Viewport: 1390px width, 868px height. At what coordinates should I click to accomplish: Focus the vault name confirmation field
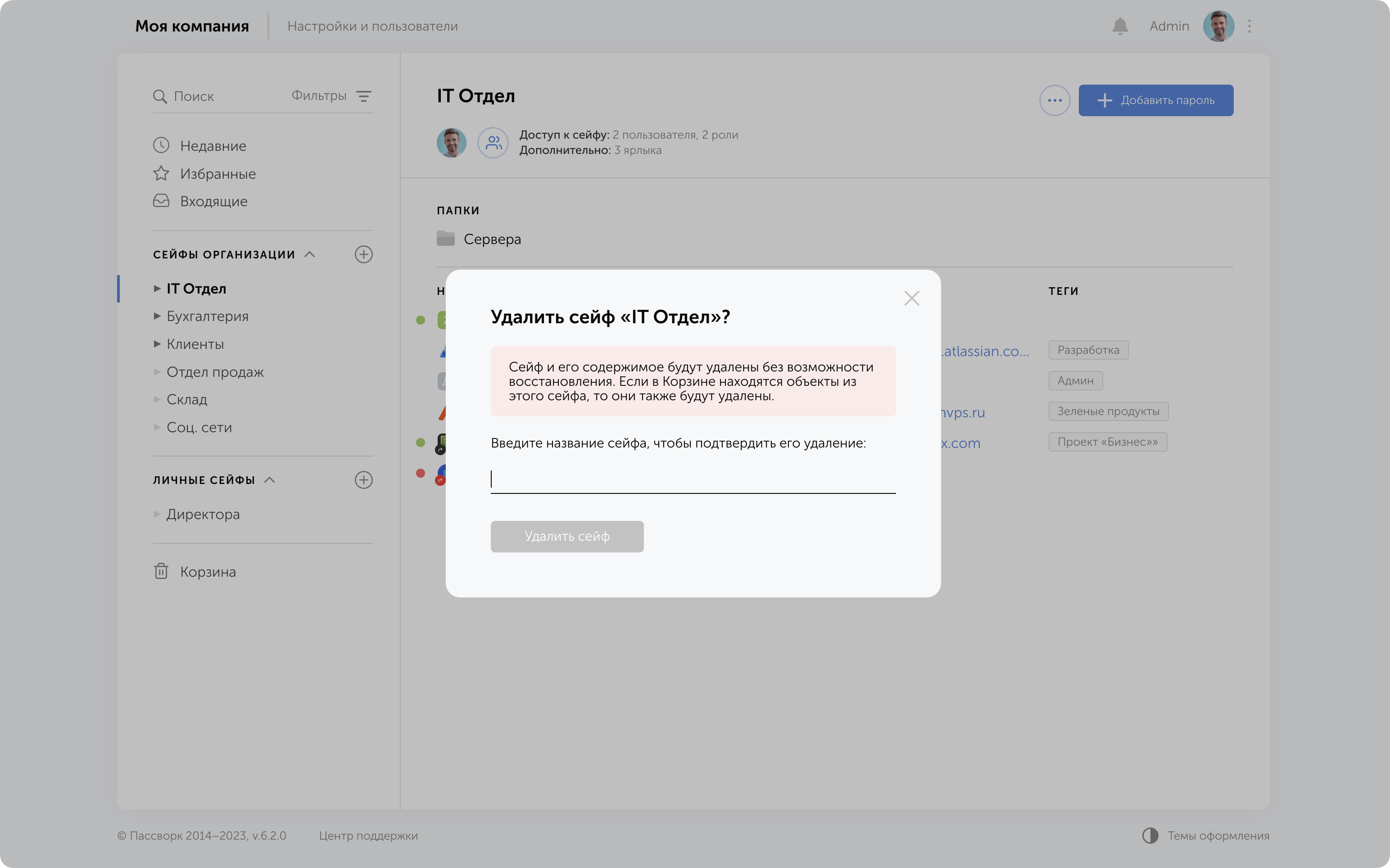pyautogui.click(x=693, y=479)
